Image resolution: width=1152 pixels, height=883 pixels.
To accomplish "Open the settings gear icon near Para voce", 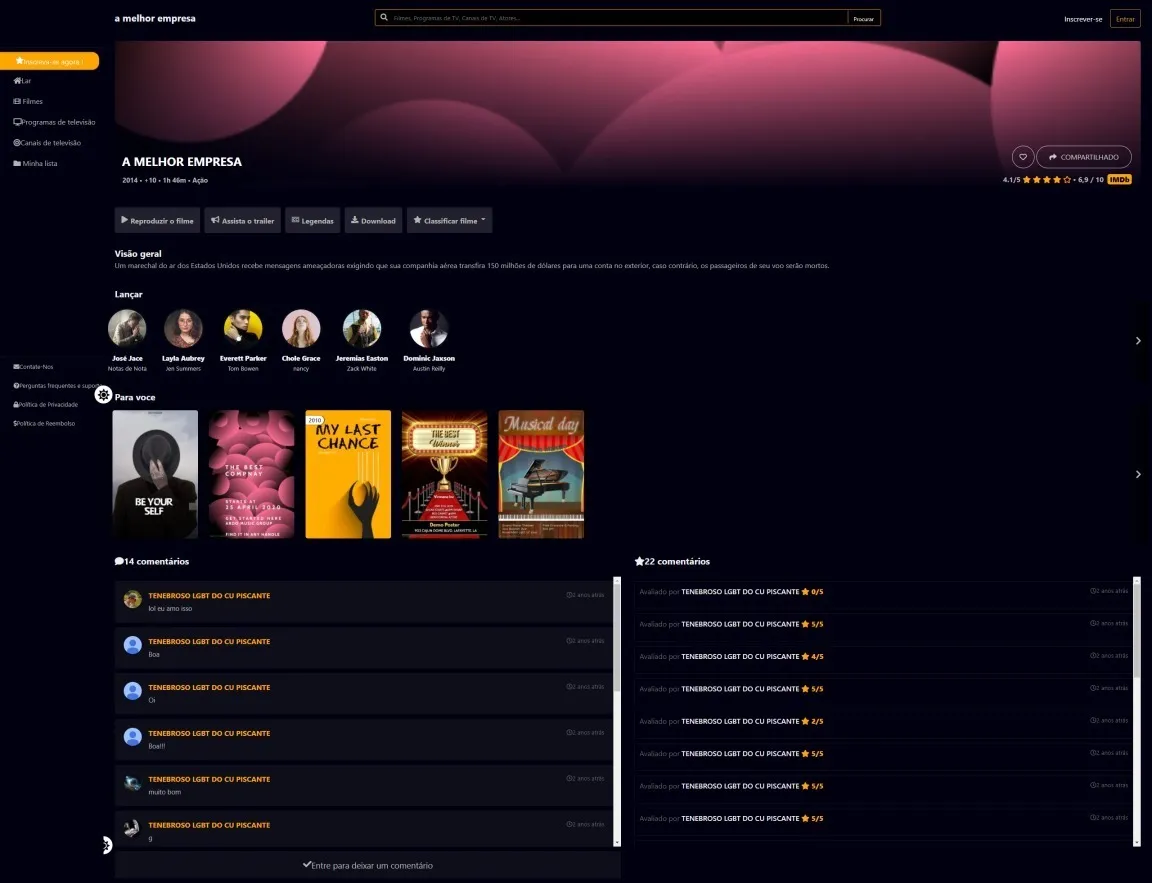I will click(x=104, y=395).
